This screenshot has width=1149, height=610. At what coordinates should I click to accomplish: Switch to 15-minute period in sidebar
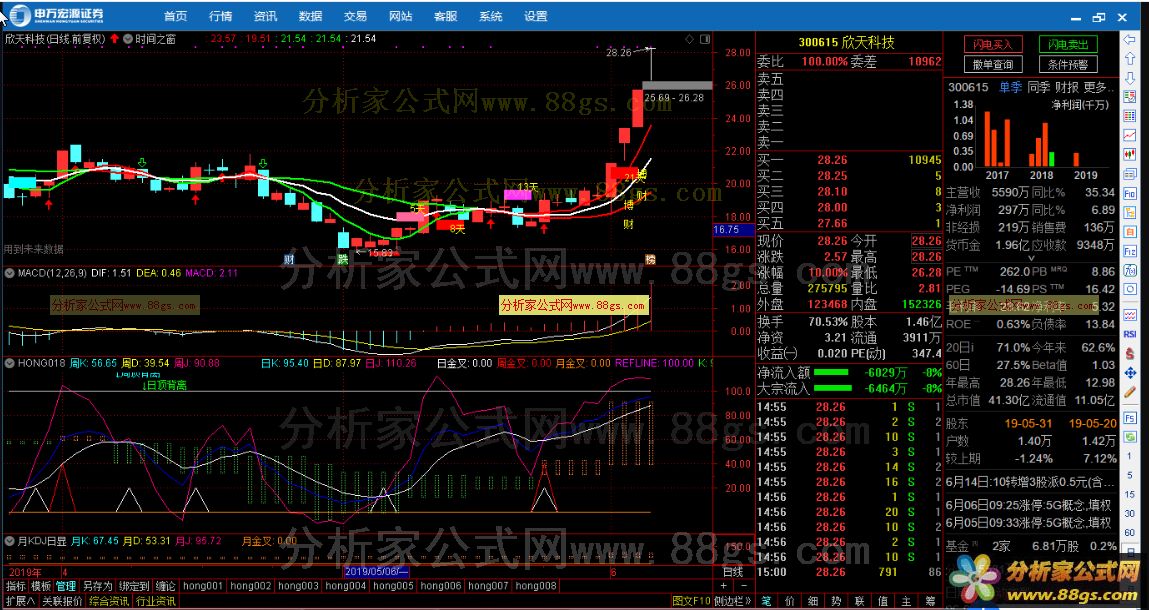point(1129,495)
